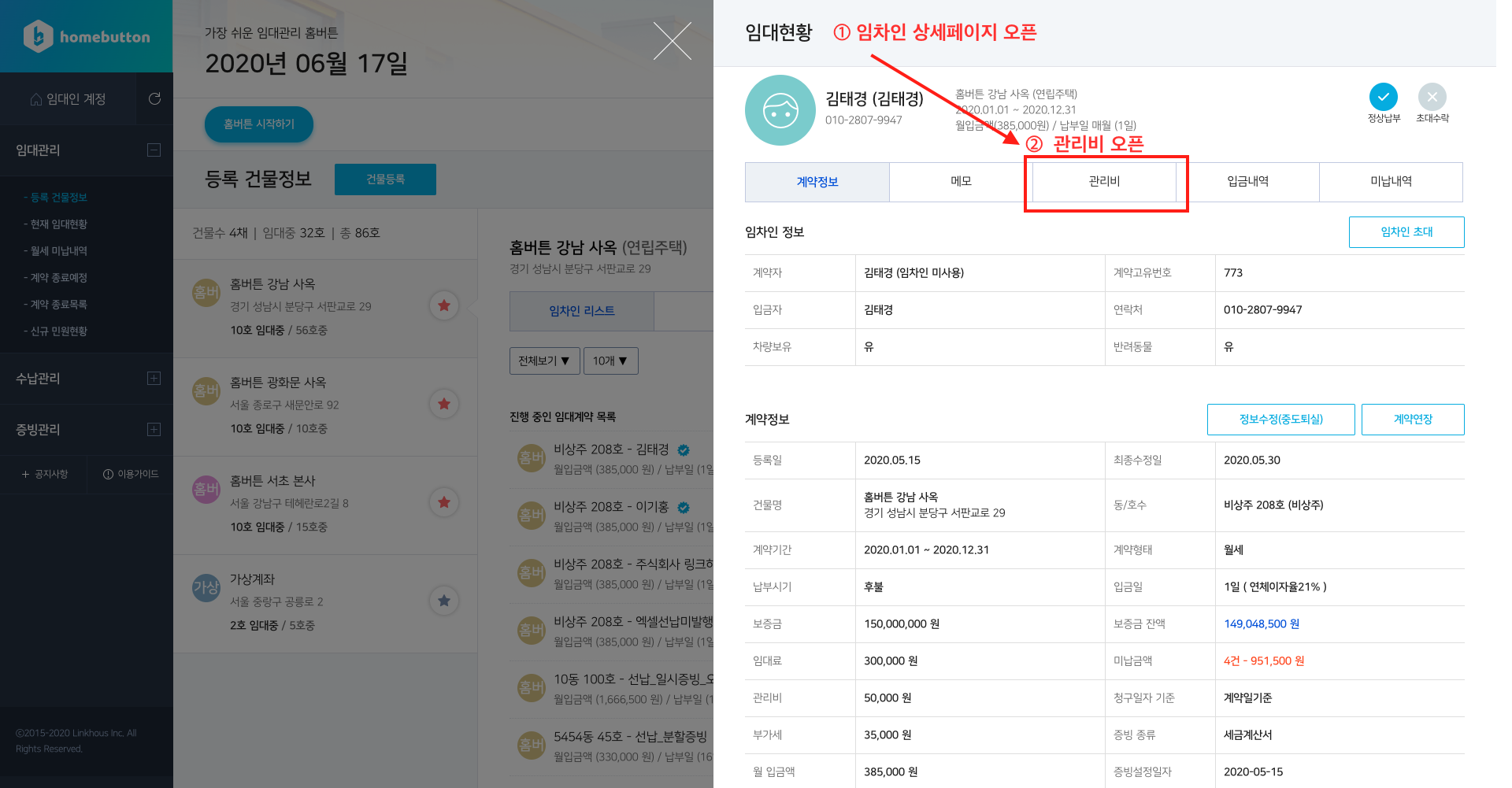Click the 계약연장 button
The image size is (1512, 788).
pos(1413,420)
